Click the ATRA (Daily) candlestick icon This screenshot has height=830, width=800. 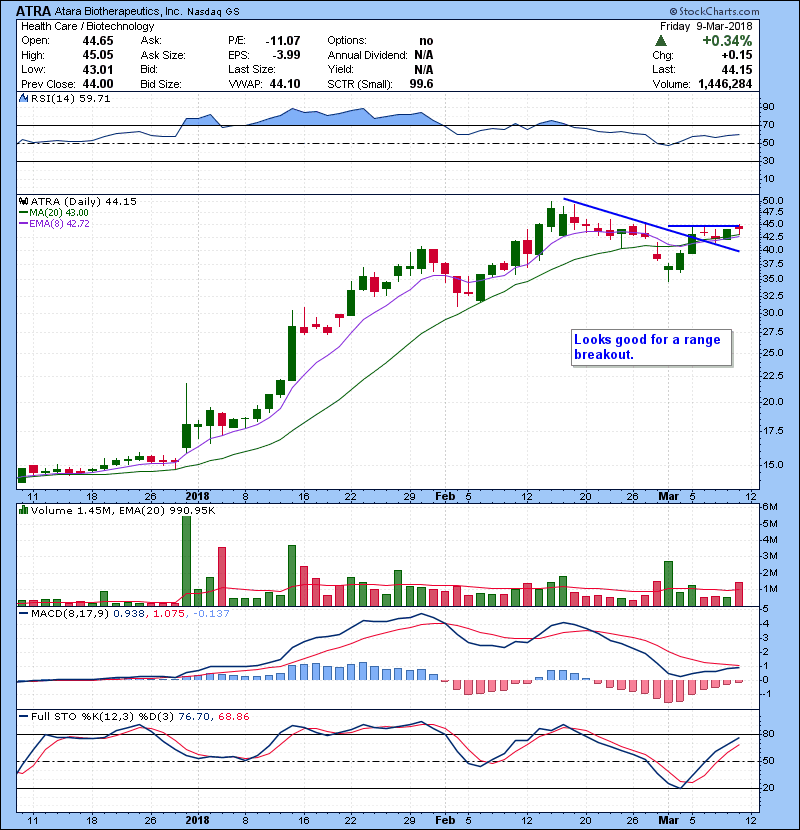click(23, 201)
